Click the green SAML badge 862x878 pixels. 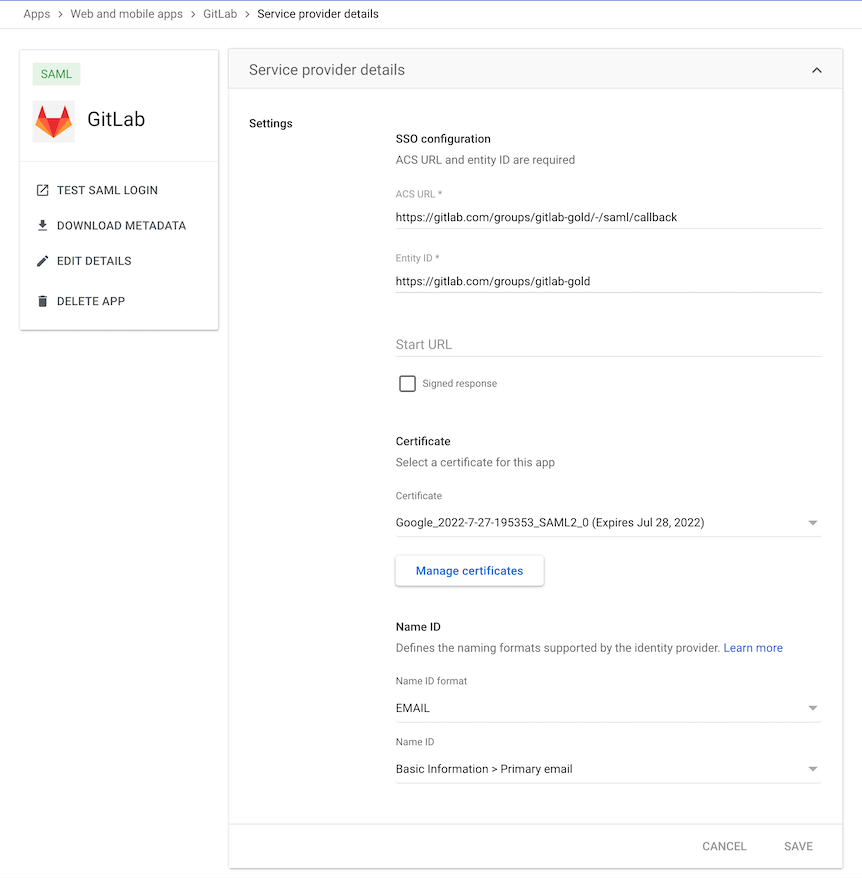point(56,73)
